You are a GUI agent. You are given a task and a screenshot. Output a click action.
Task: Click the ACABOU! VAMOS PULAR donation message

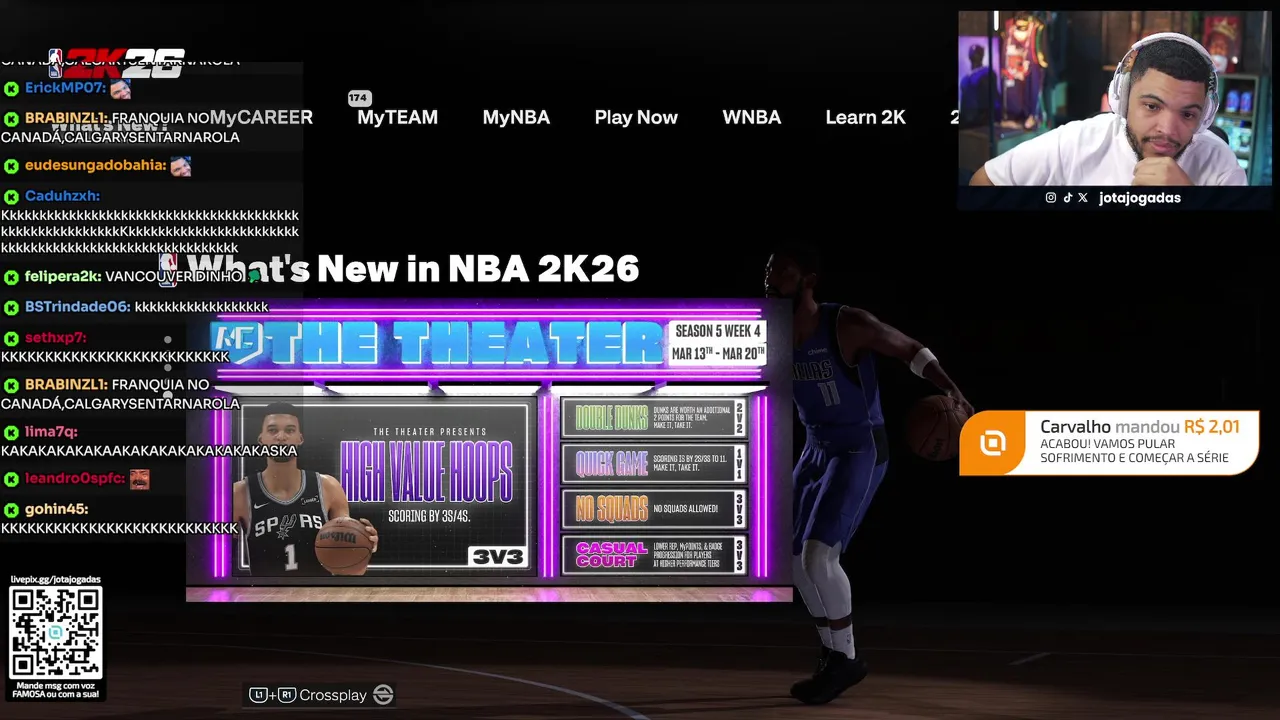(1135, 451)
